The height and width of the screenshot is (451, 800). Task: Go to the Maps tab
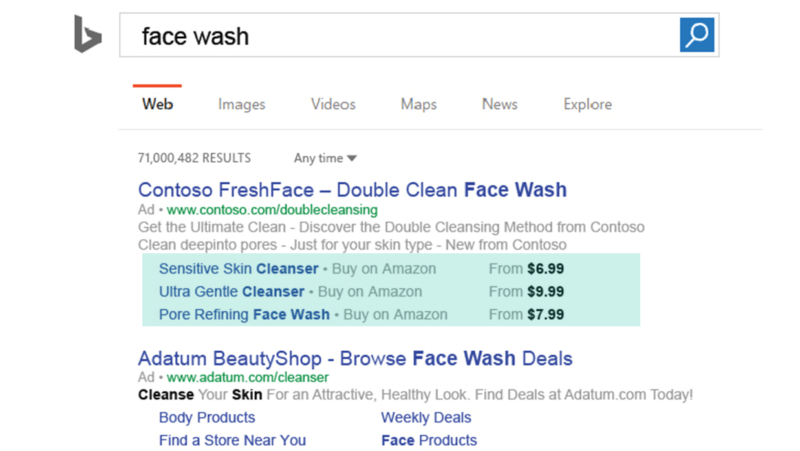point(419,104)
